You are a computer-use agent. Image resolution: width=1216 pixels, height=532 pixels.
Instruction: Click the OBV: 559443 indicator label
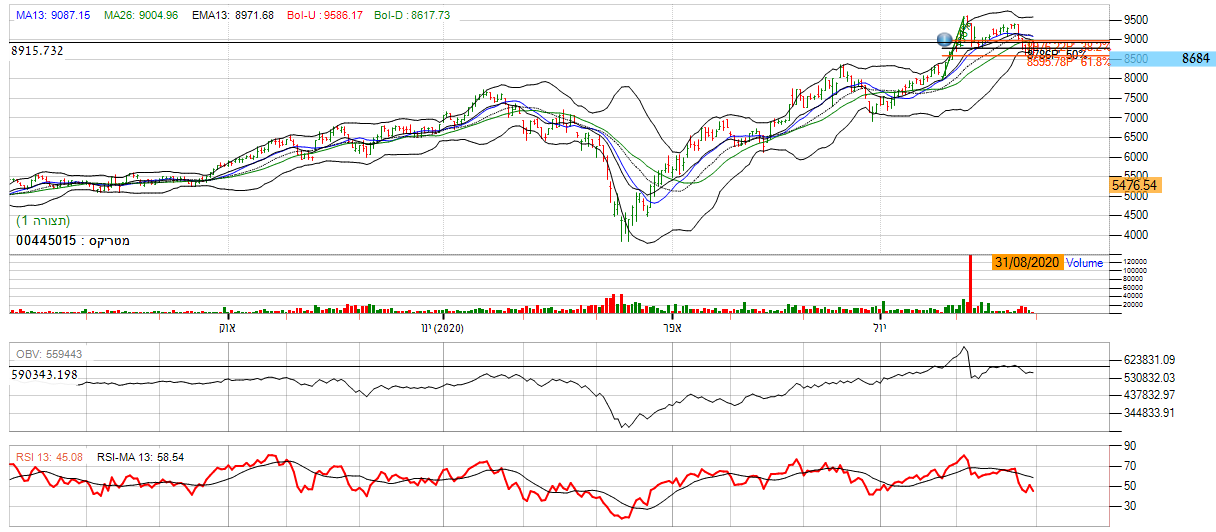pyautogui.click(x=49, y=354)
